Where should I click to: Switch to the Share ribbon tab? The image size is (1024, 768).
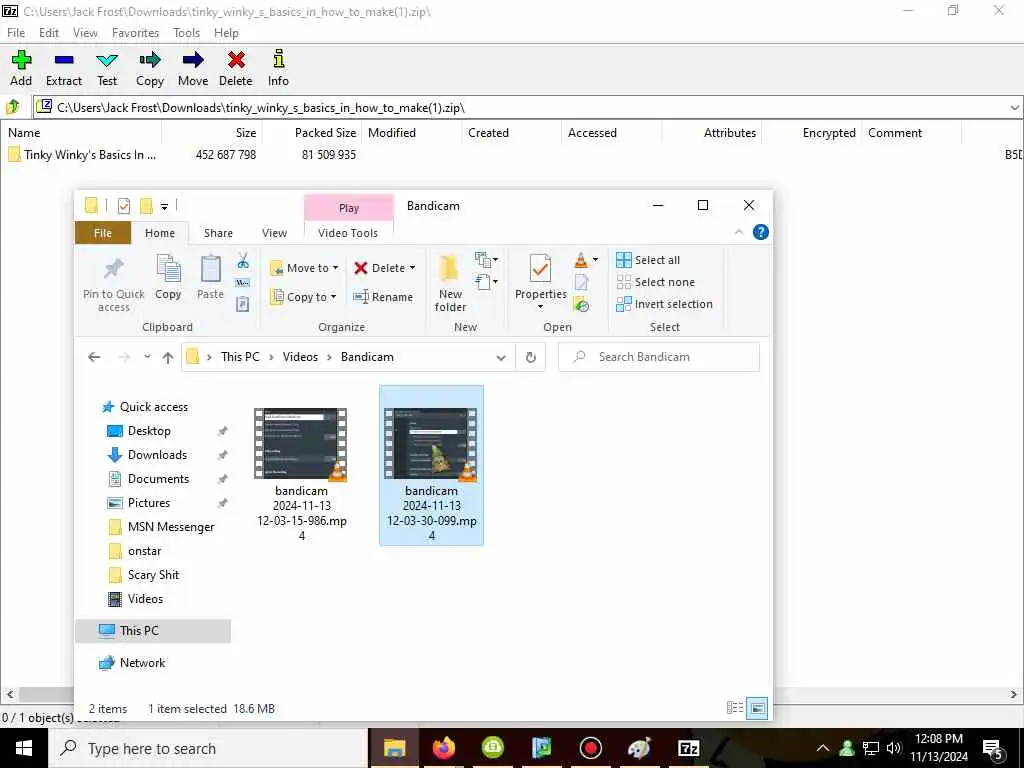click(x=218, y=233)
